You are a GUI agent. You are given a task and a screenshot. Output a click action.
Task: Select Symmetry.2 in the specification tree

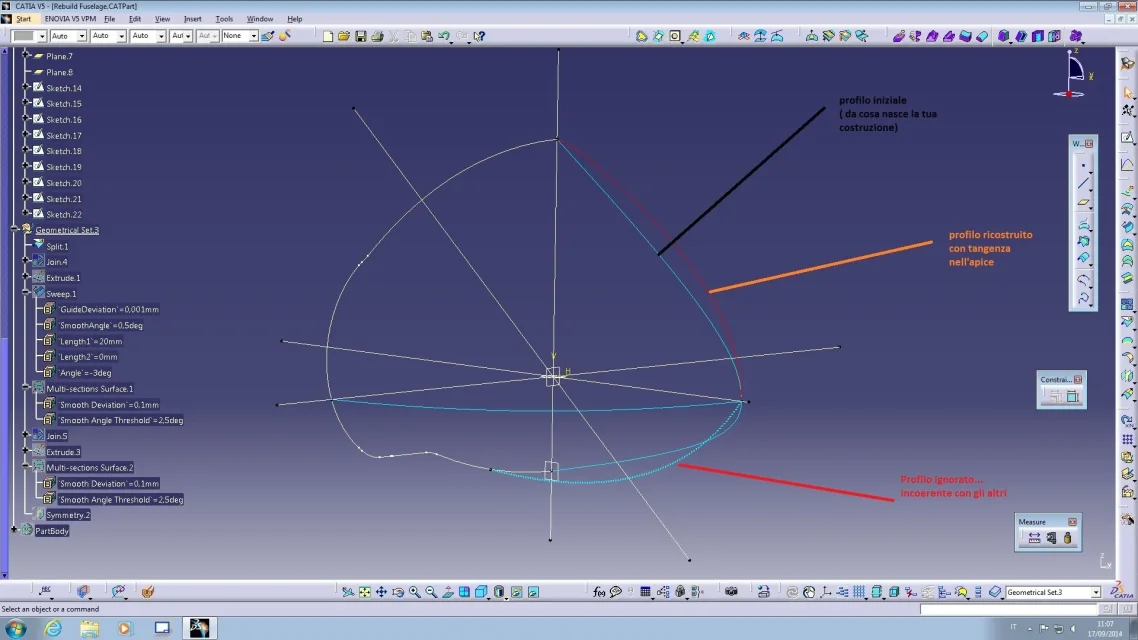(x=68, y=515)
